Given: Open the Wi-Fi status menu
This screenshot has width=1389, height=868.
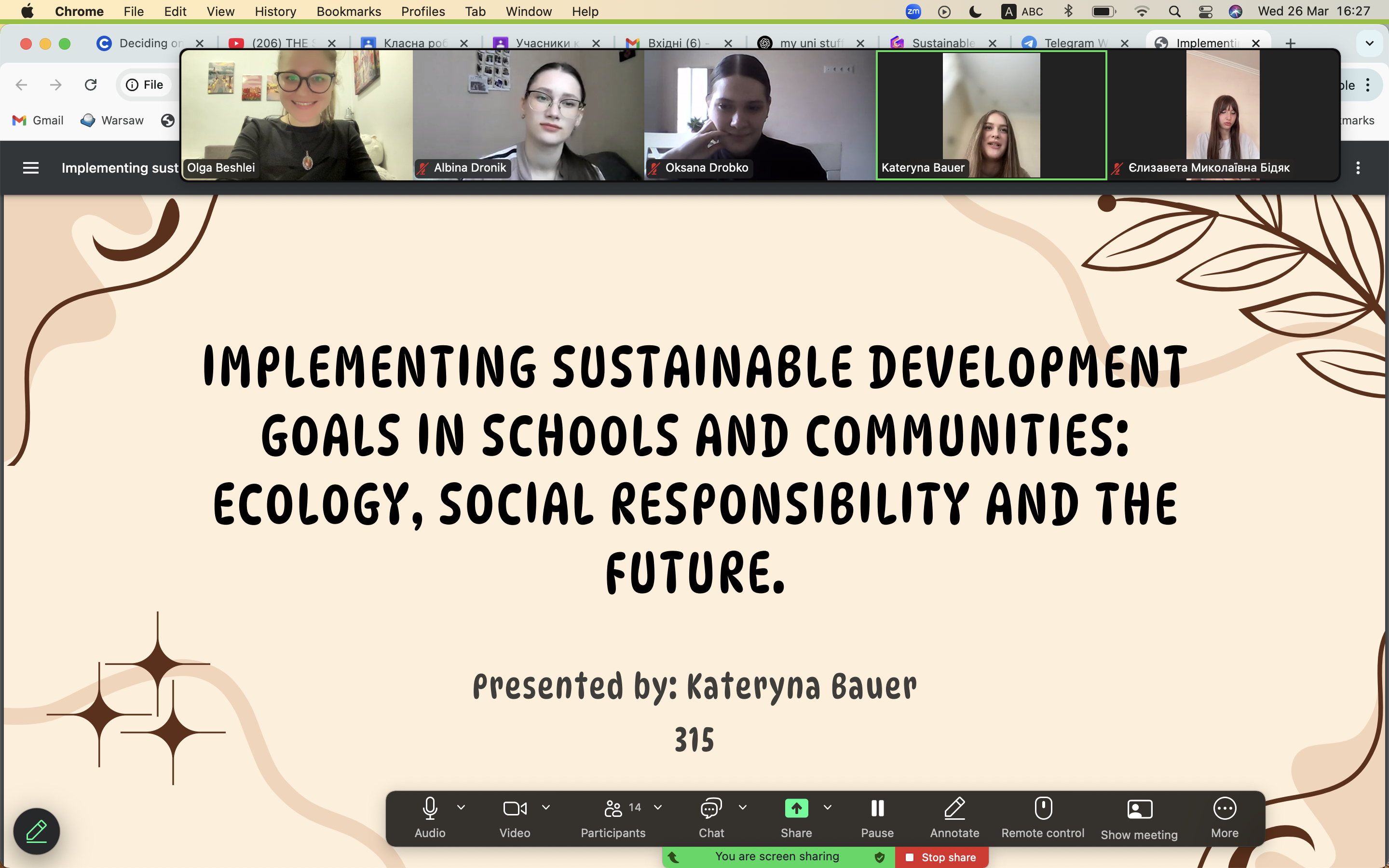Looking at the screenshot, I should pyautogui.click(x=1142, y=12).
